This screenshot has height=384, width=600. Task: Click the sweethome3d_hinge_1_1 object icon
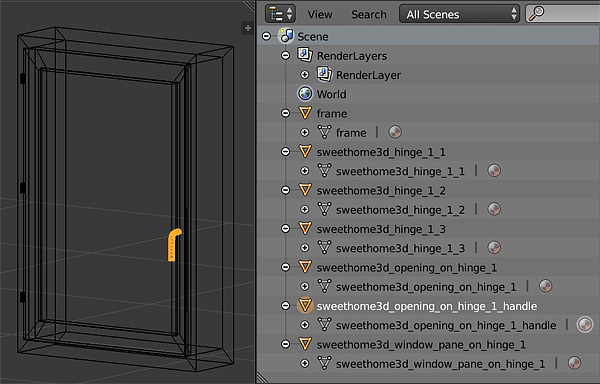[305, 151]
